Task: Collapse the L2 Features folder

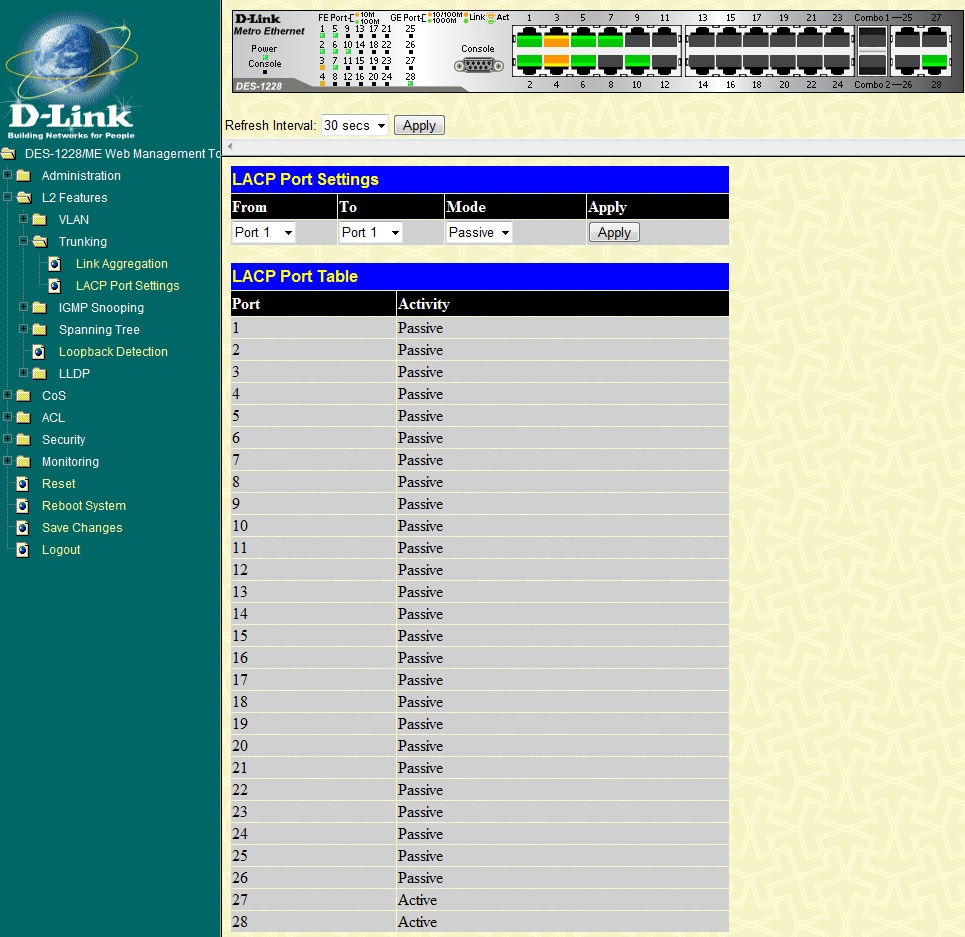Action: click(8, 198)
